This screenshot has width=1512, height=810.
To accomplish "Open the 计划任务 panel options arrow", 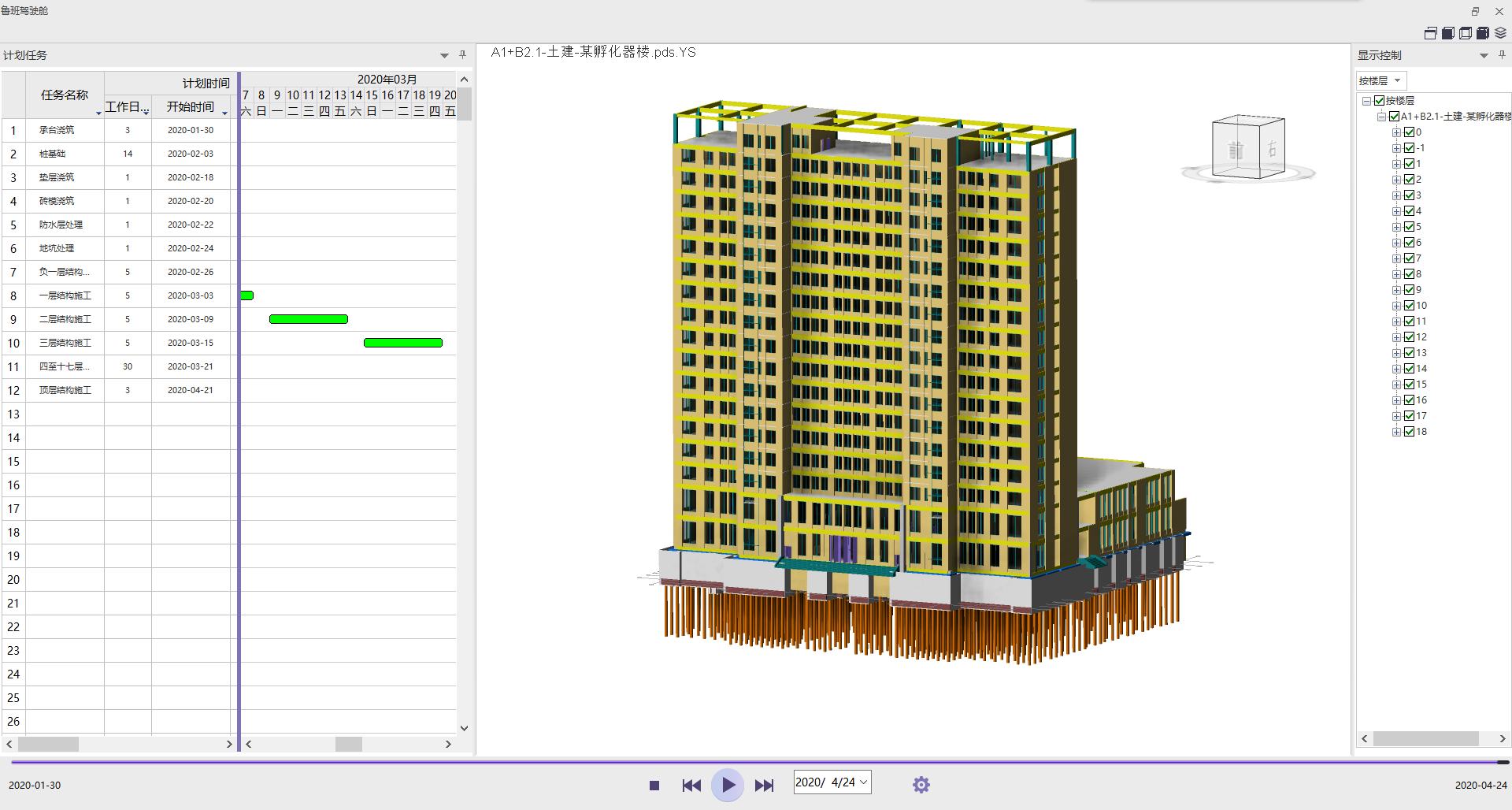I will (x=444, y=55).
